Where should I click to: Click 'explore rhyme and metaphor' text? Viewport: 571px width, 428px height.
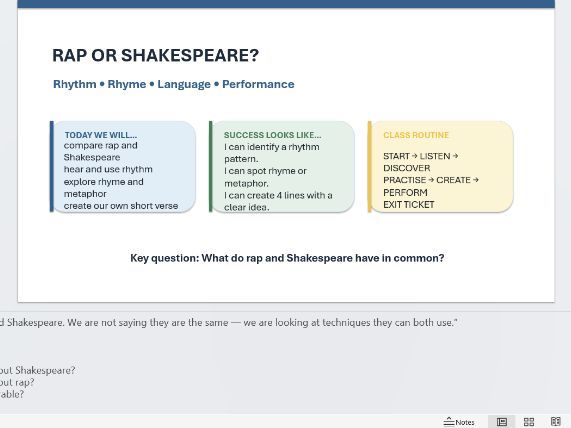pos(103,188)
